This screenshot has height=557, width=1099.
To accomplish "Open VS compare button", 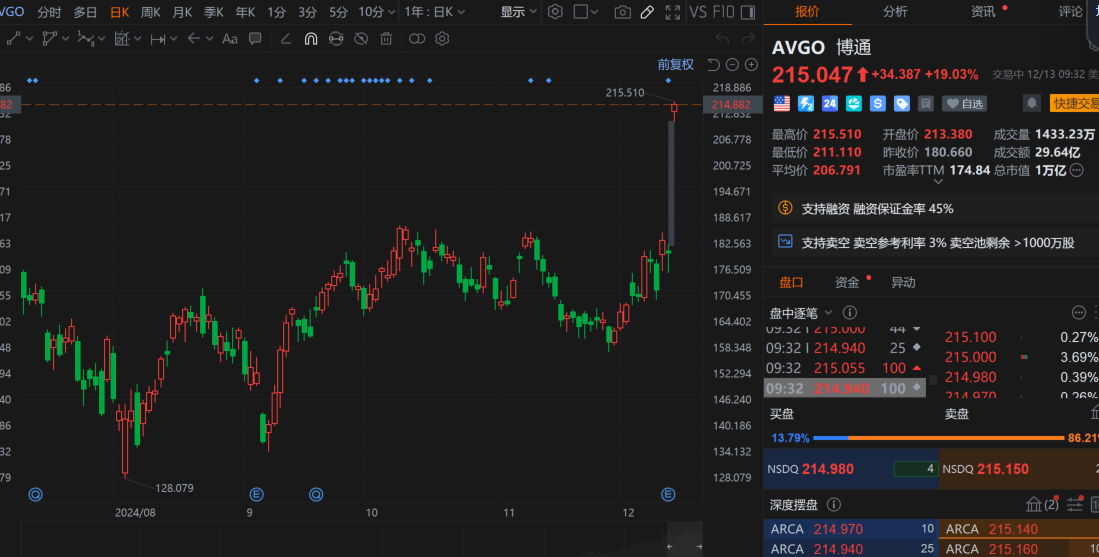I will tap(697, 12).
